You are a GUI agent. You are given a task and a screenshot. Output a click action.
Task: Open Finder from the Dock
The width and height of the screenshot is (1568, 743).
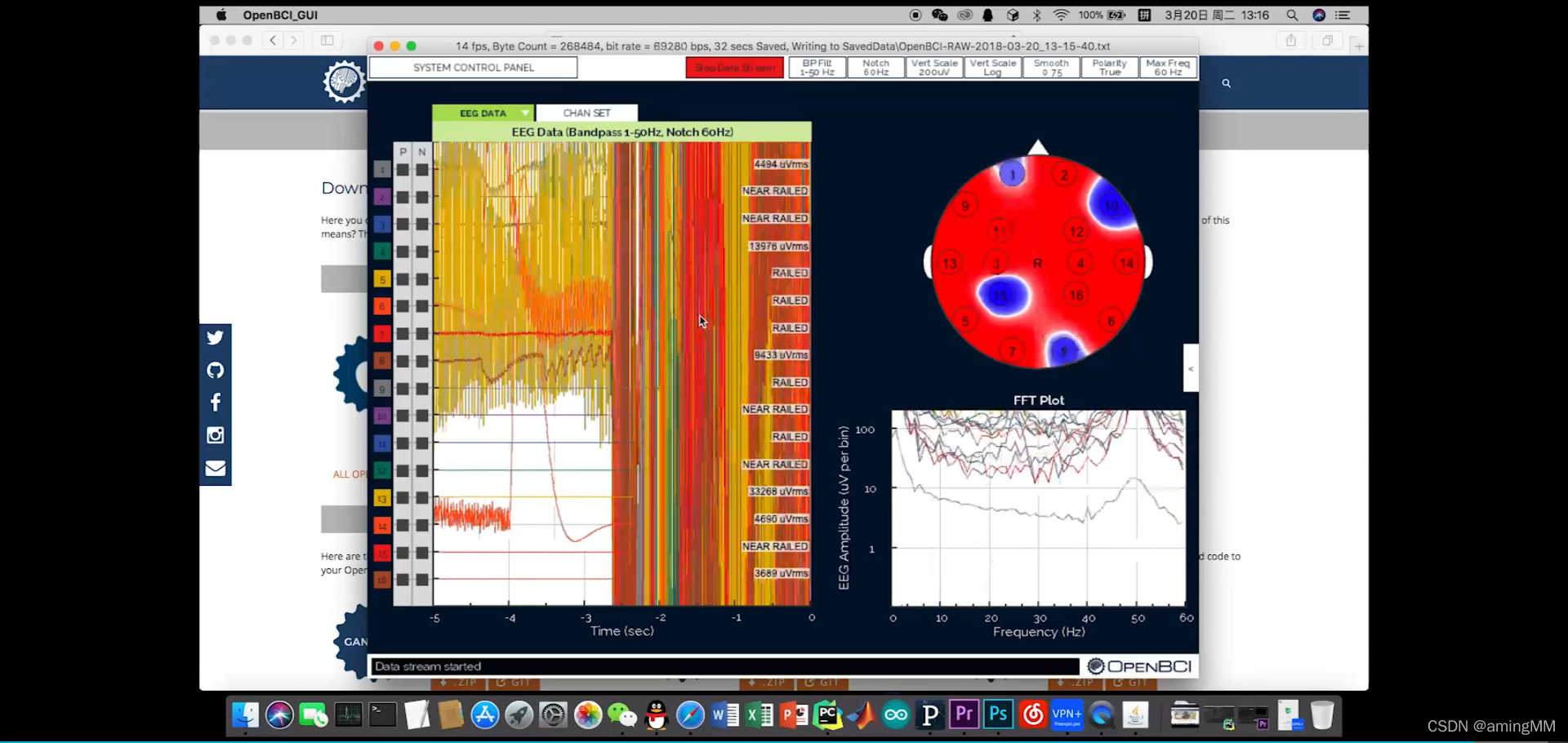tap(245, 715)
